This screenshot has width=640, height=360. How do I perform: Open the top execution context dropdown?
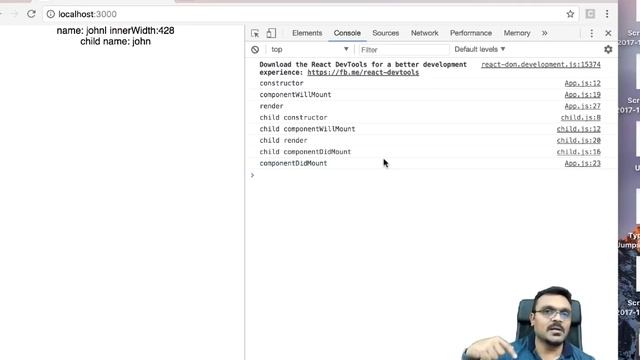click(310, 49)
